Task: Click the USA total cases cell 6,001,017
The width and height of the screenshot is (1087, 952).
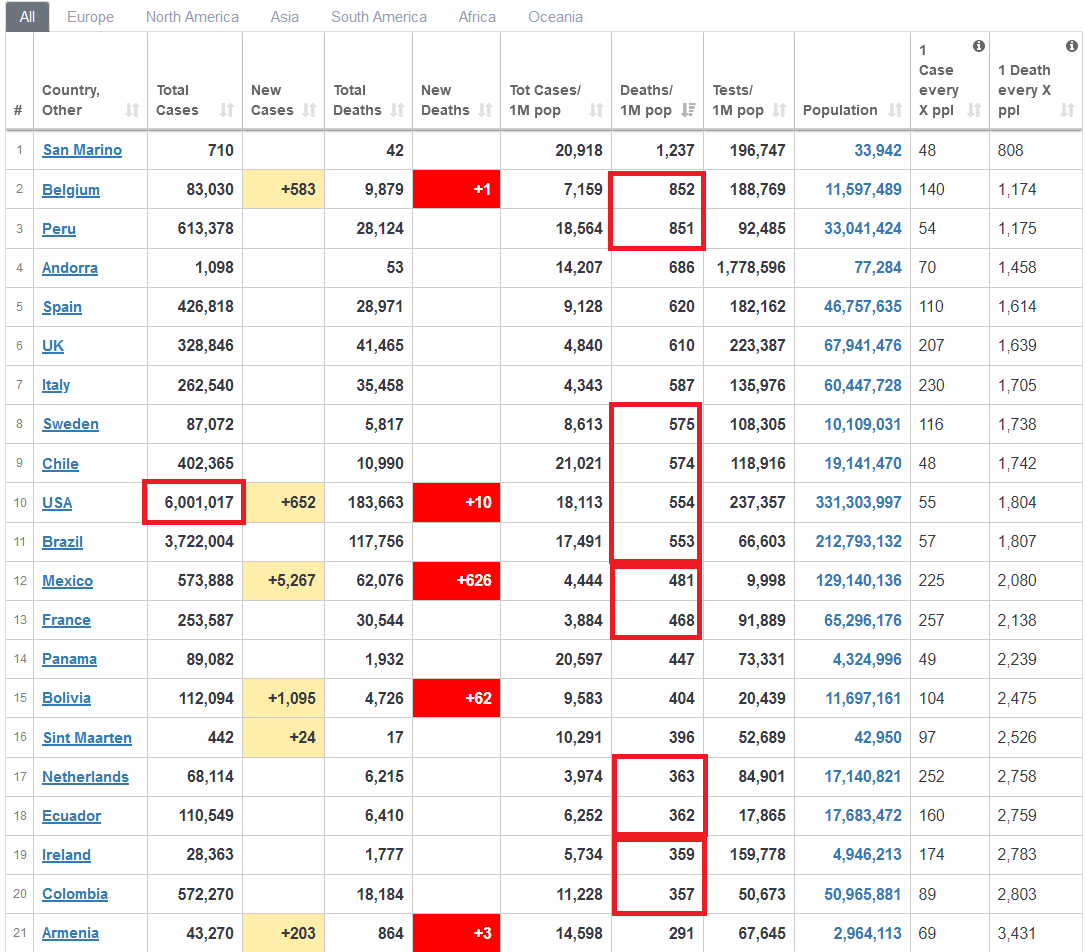Action: tap(194, 502)
